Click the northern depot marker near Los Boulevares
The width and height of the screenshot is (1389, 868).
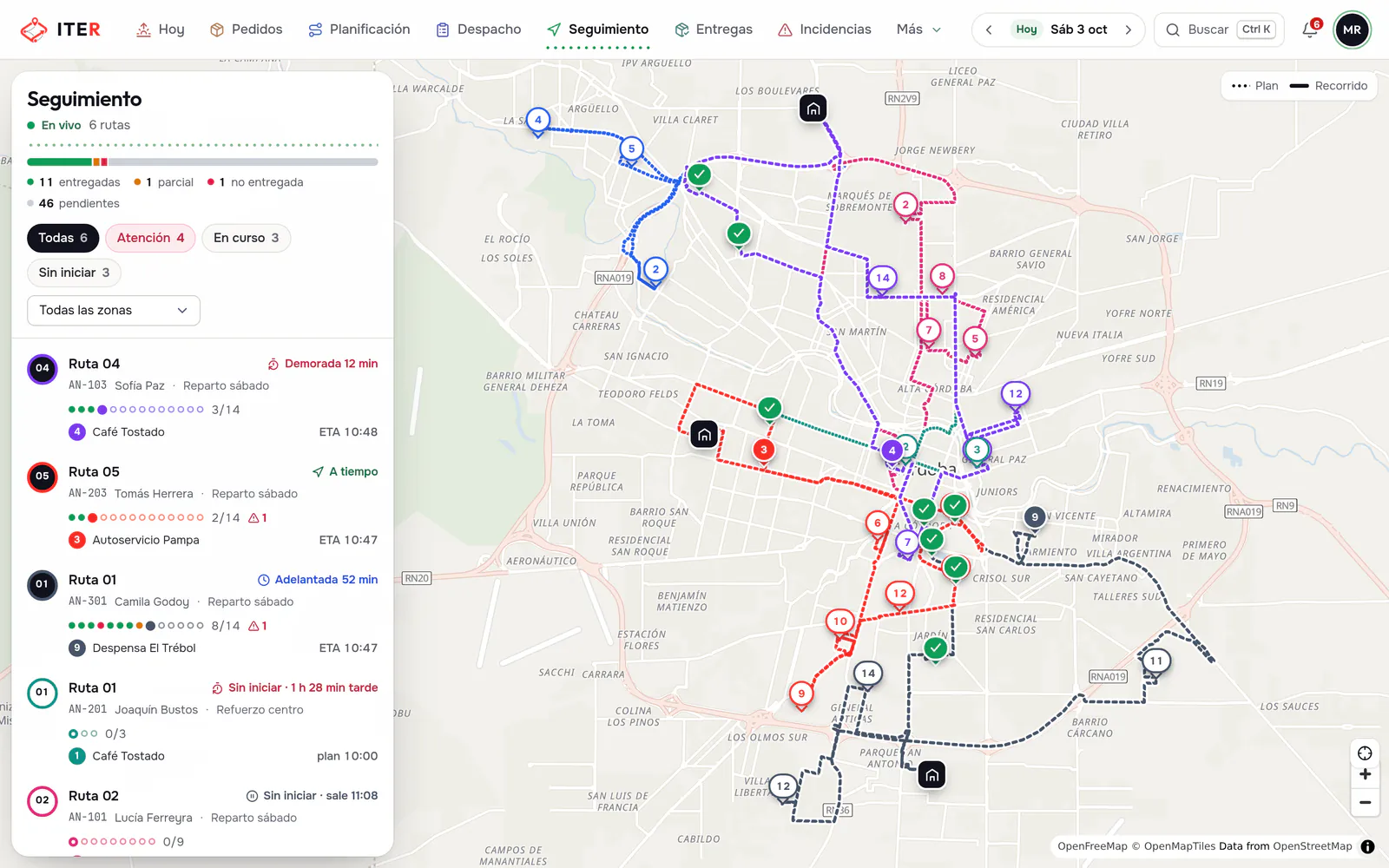tap(813, 108)
